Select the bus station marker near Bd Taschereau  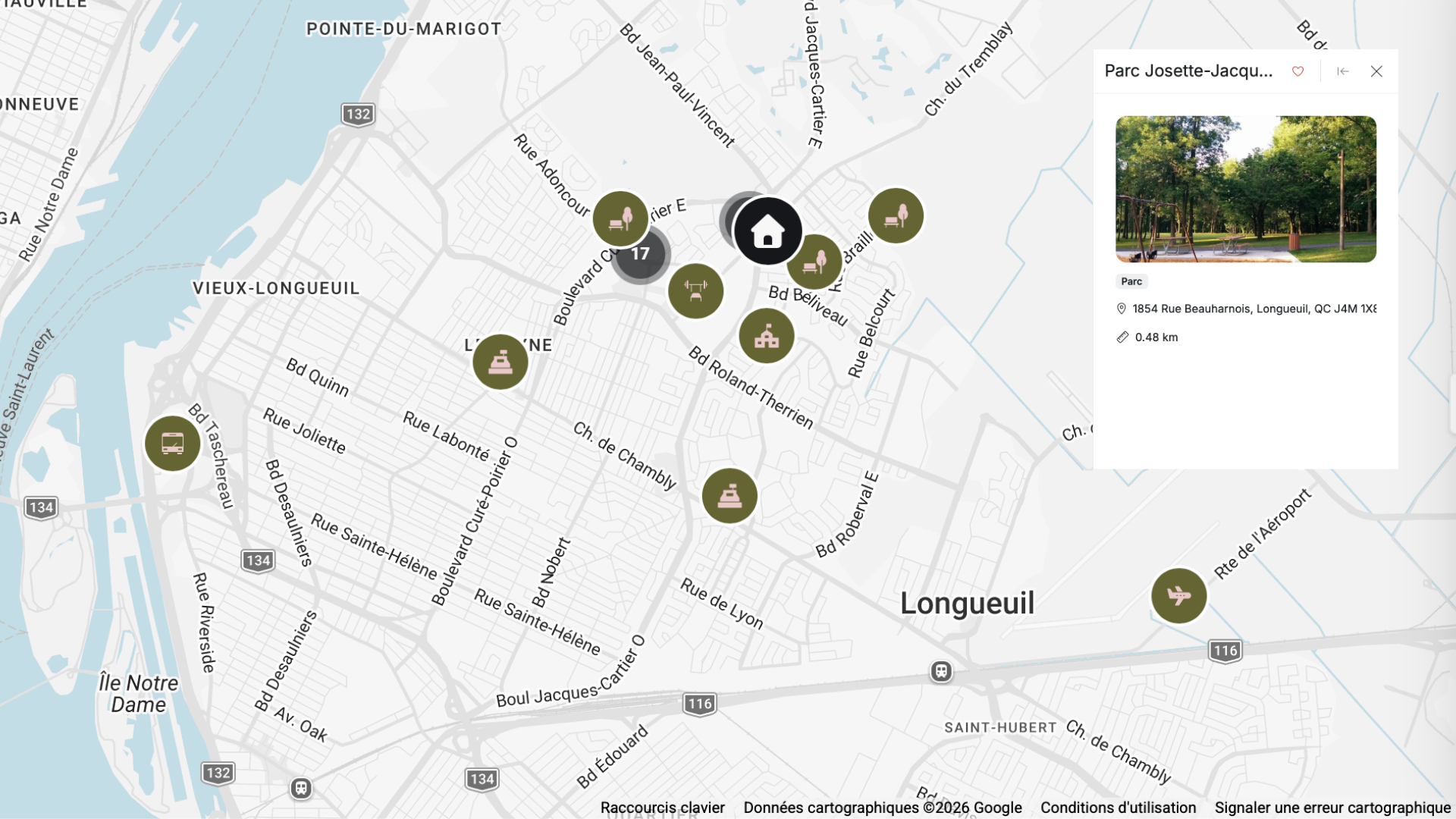tap(172, 444)
